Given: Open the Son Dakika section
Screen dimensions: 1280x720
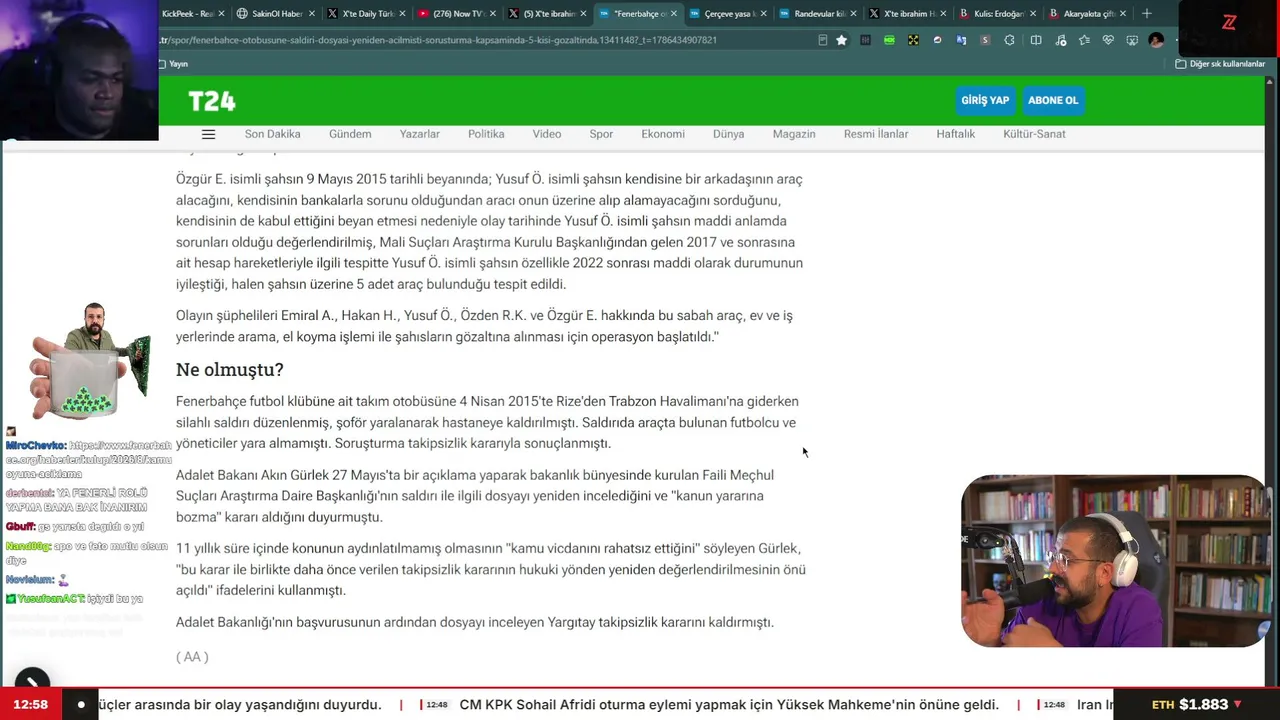Looking at the screenshot, I should [273, 134].
